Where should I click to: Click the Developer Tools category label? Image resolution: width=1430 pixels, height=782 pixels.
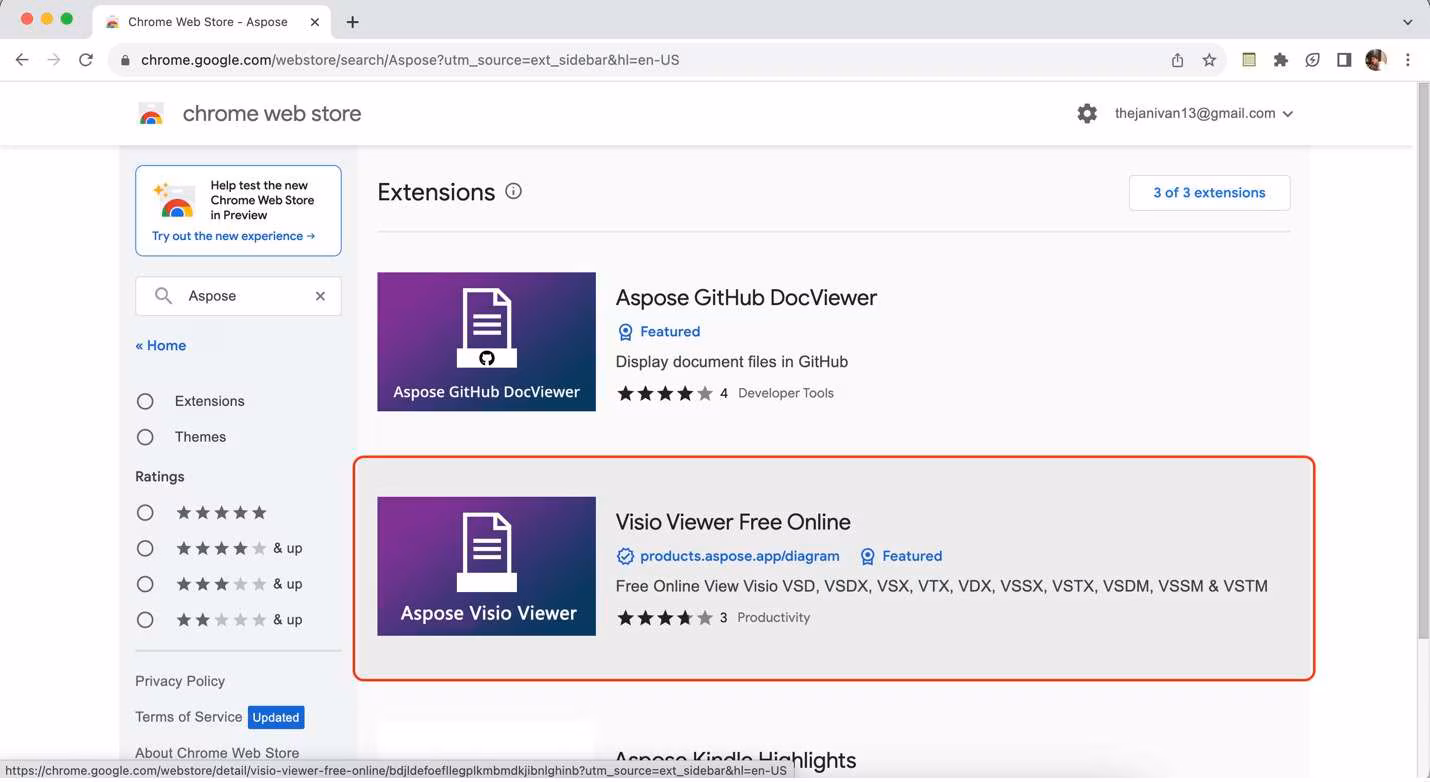(786, 393)
